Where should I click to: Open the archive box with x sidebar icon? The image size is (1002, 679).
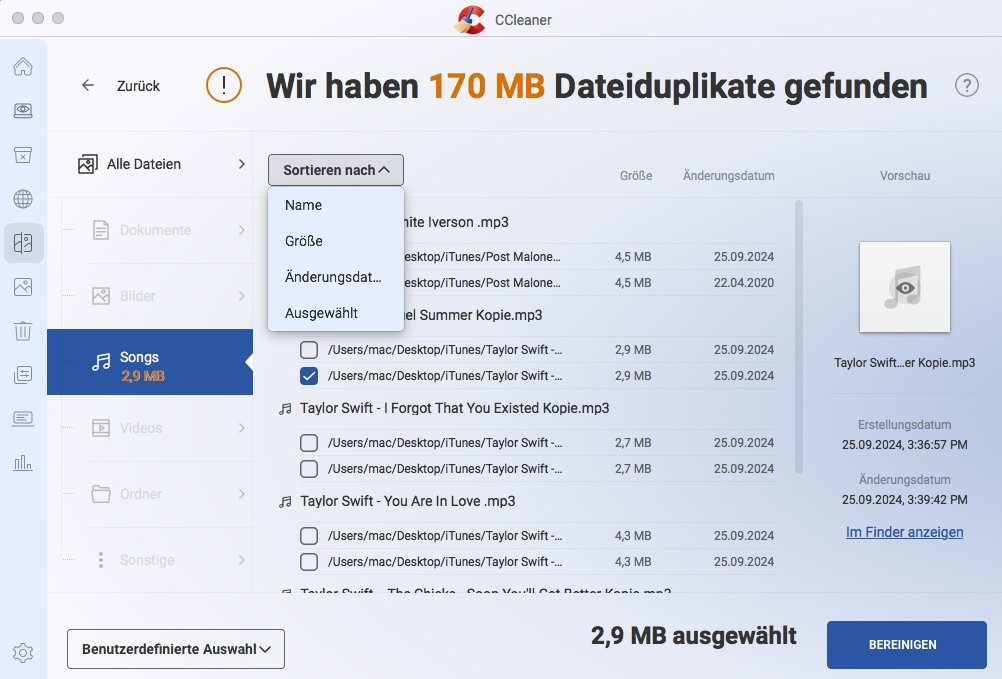coord(23,155)
